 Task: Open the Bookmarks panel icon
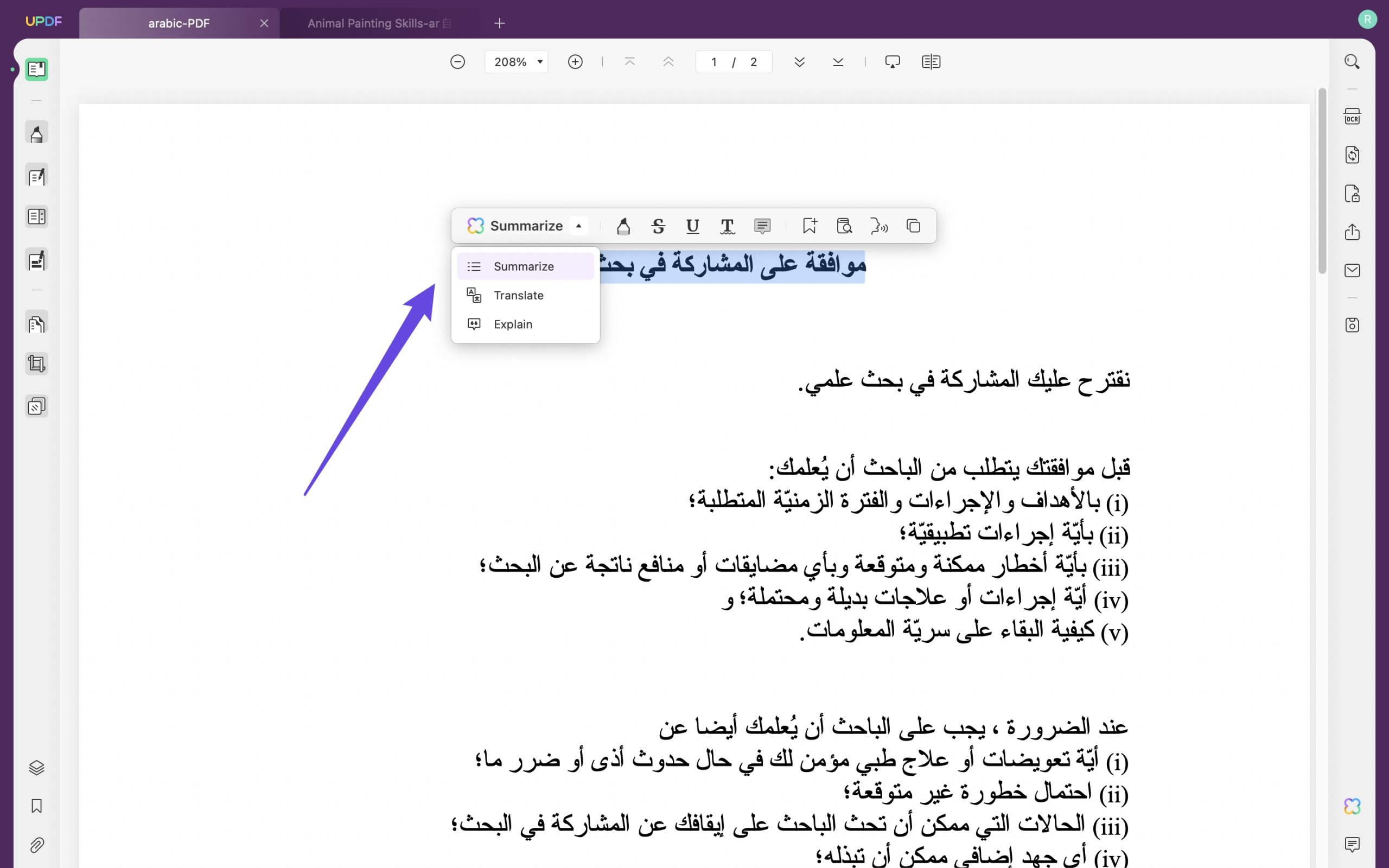[37, 806]
